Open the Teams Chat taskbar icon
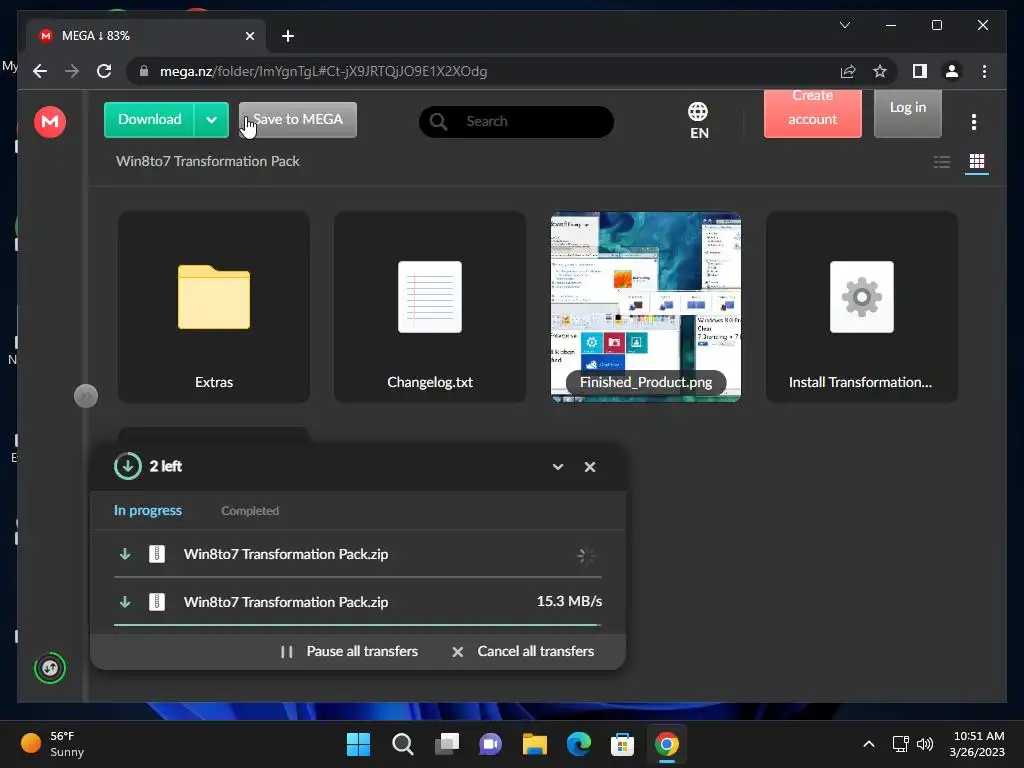Image resolution: width=1024 pixels, height=768 pixels. [x=490, y=744]
